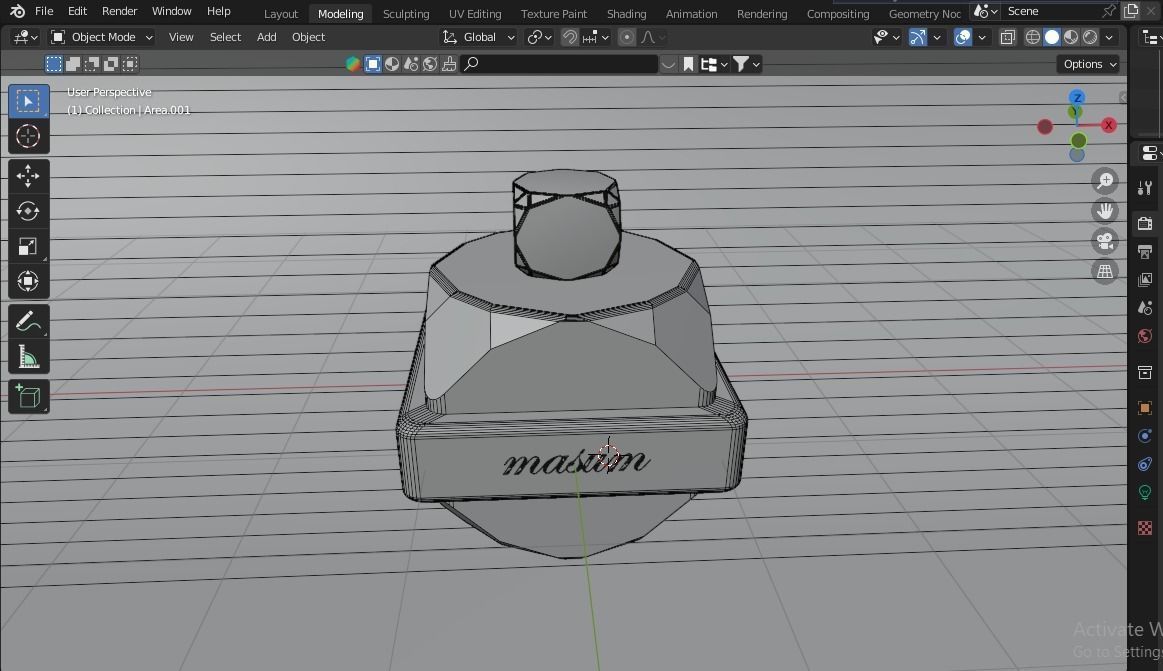Open the Object Data green light tab

1144,492
